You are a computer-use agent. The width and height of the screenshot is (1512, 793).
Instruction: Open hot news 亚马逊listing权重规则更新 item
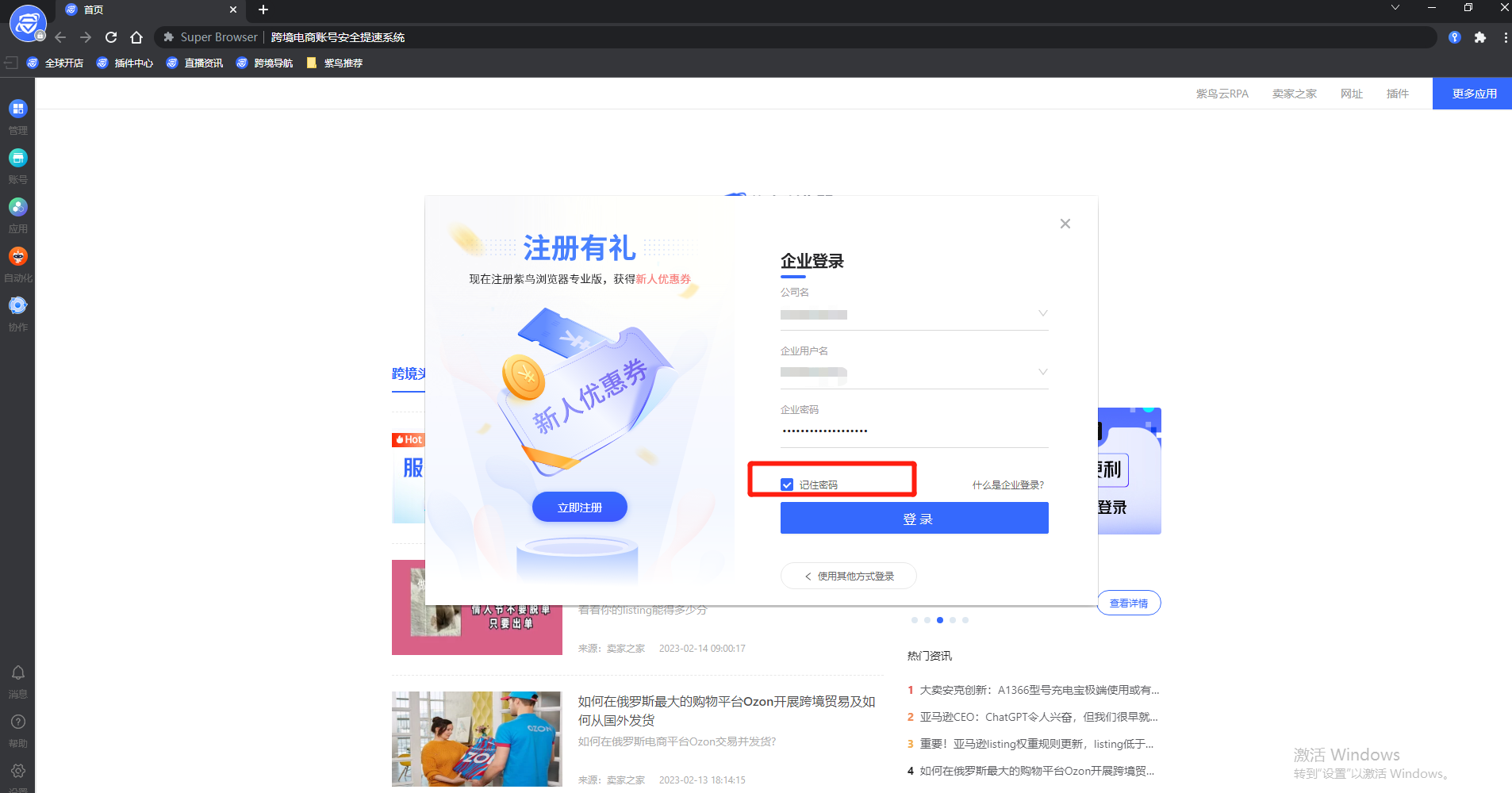click(1037, 744)
